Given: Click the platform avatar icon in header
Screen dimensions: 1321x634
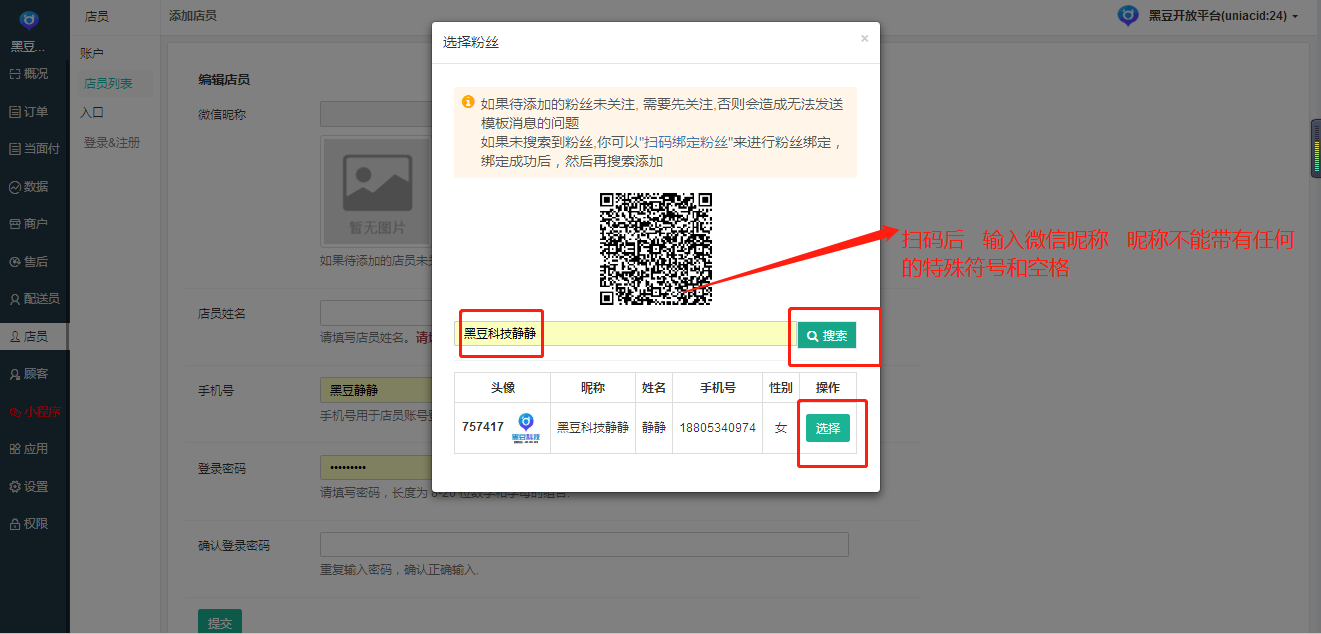Looking at the screenshot, I should pos(1128,16).
